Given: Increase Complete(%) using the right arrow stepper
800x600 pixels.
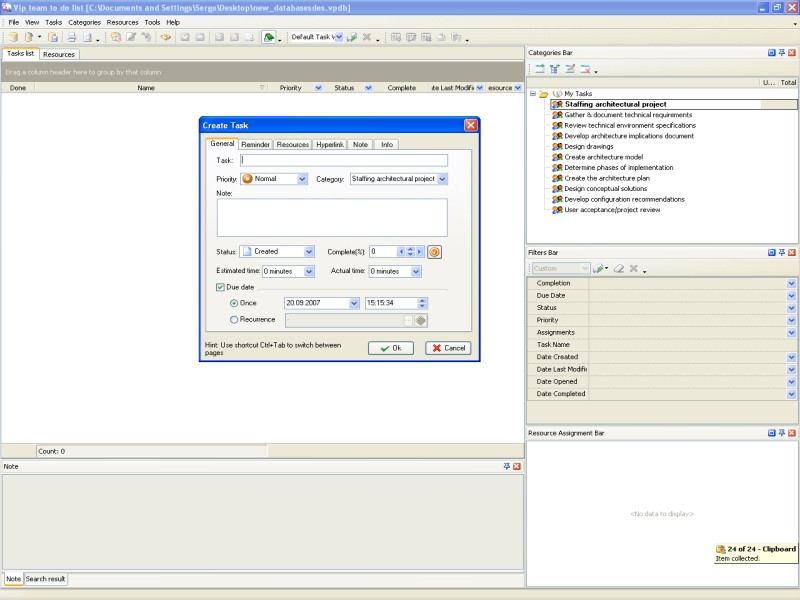Looking at the screenshot, I should point(420,252).
